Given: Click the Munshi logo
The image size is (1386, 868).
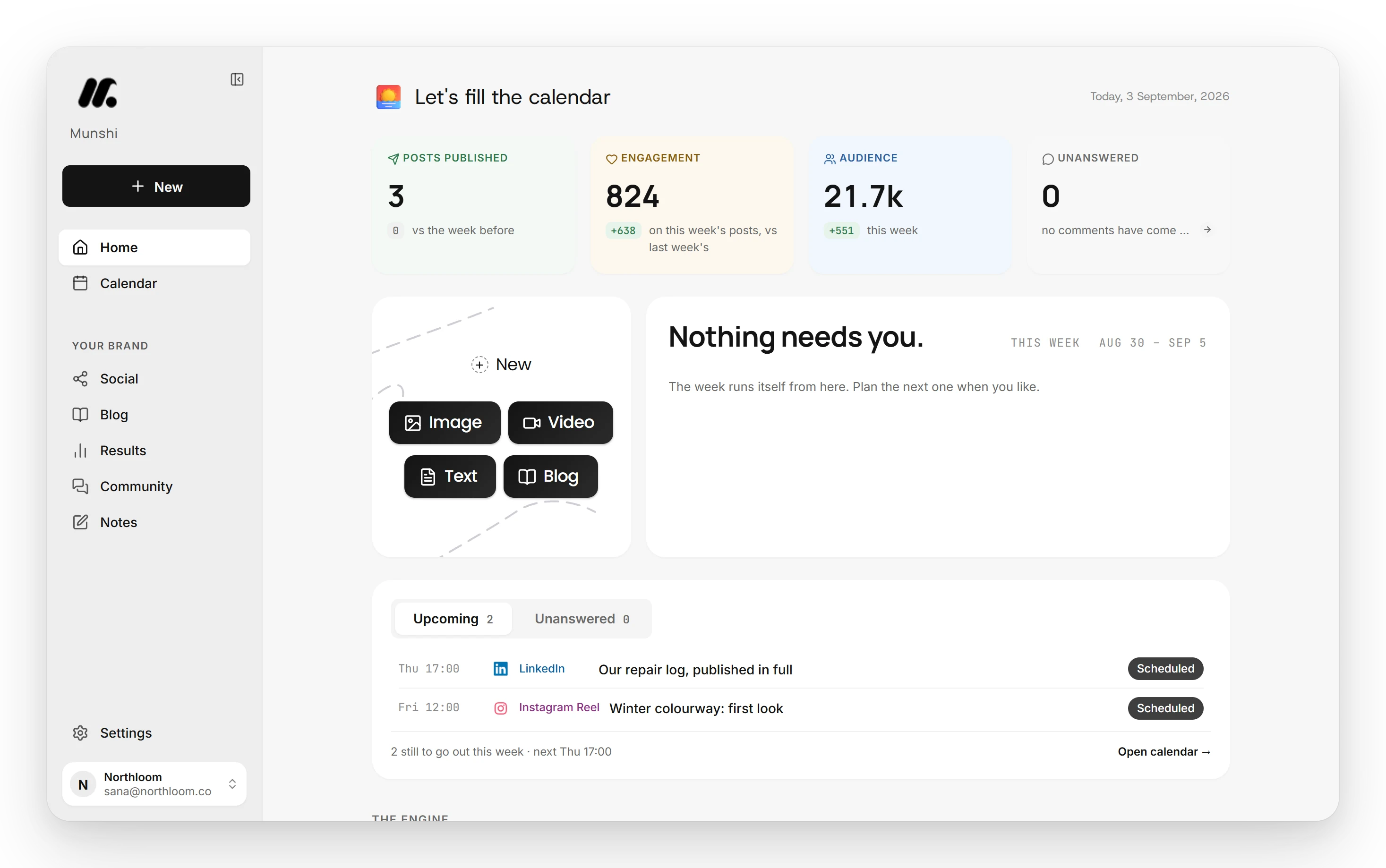Looking at the screenshot, I should point(98,93).
